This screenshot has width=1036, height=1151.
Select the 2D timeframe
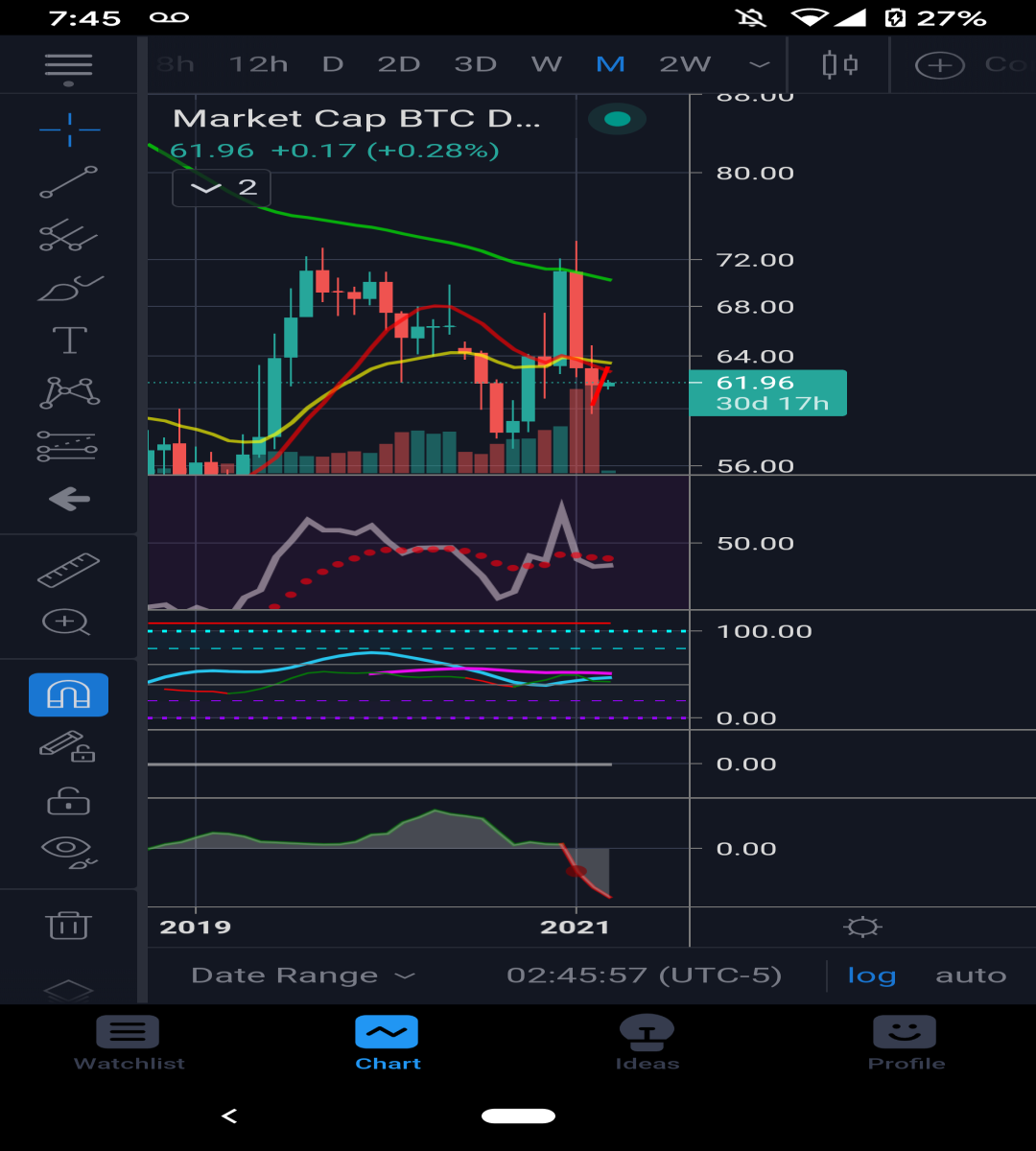tap(399, 65)
